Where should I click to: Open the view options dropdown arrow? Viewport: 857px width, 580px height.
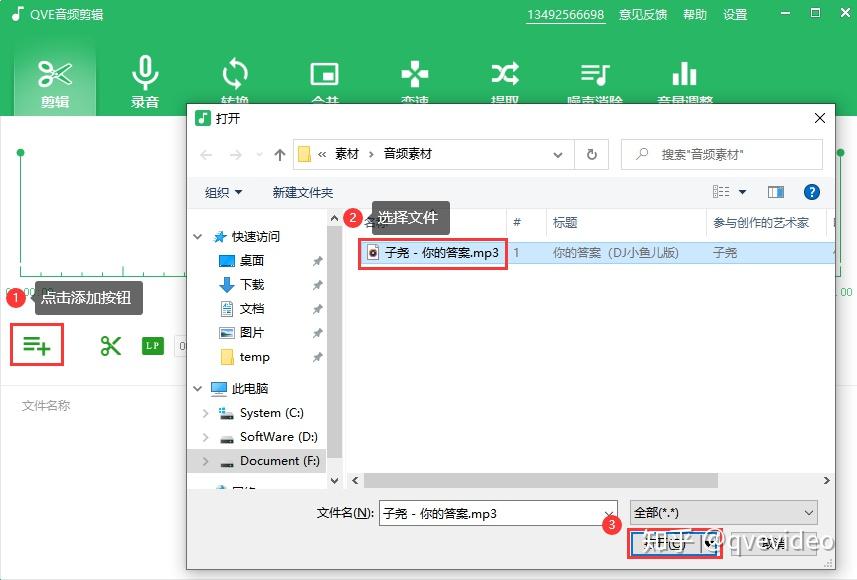click(x=742, y=192)
